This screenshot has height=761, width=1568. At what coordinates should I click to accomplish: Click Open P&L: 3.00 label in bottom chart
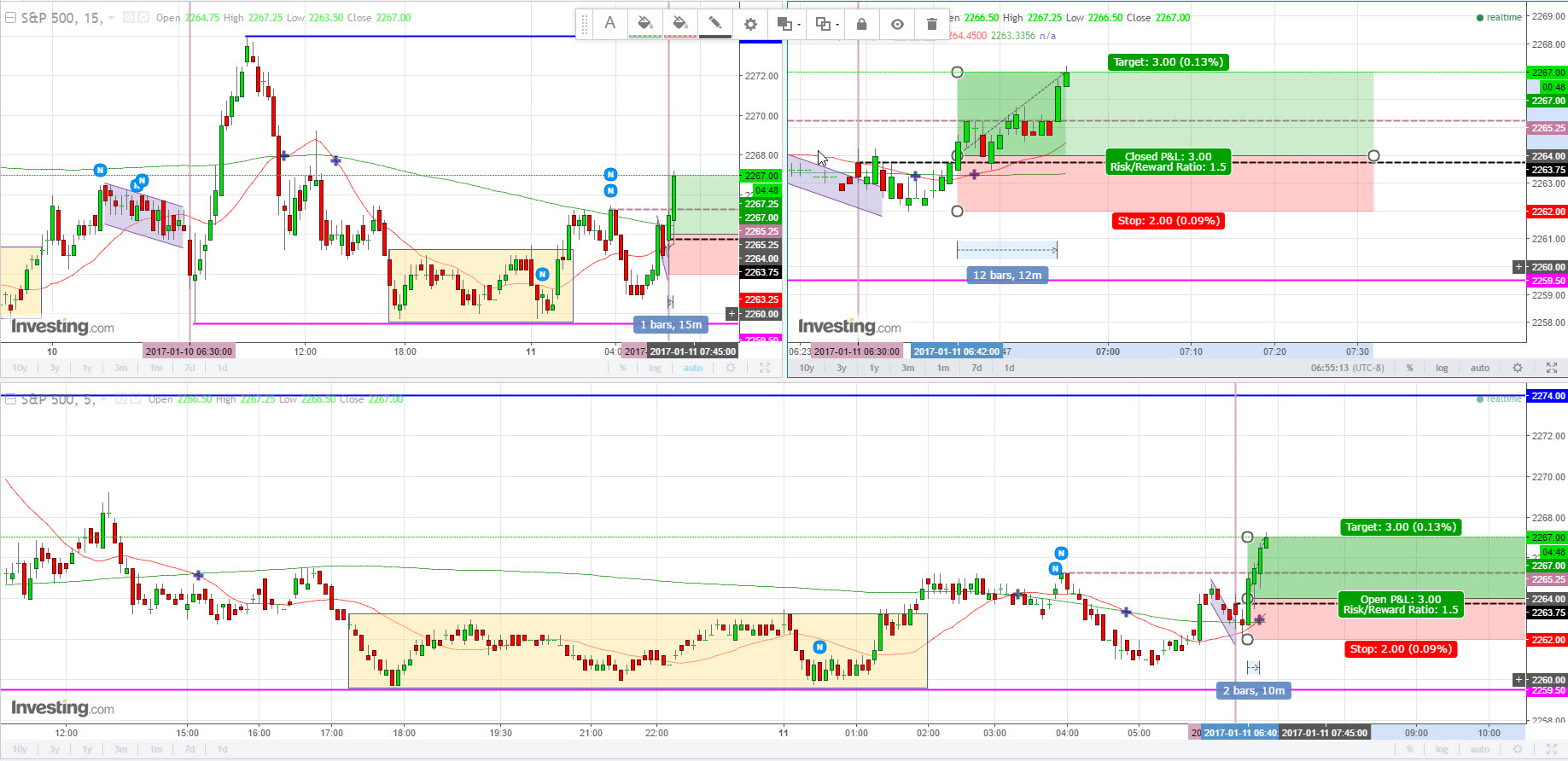click(x=1401, y=600)
